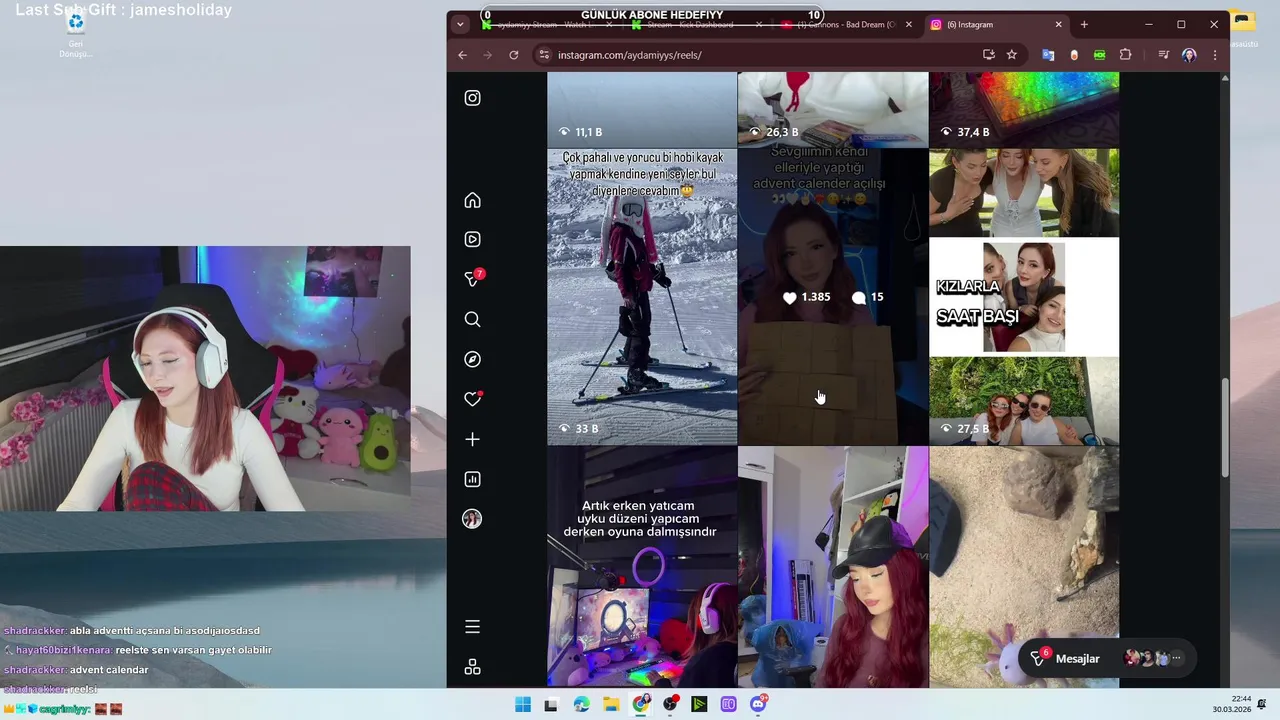The height and width of the screenshot is (720, 1280).
Task: Switch to the aydamiyy Stream Kick tab
Action: point(547,24)
